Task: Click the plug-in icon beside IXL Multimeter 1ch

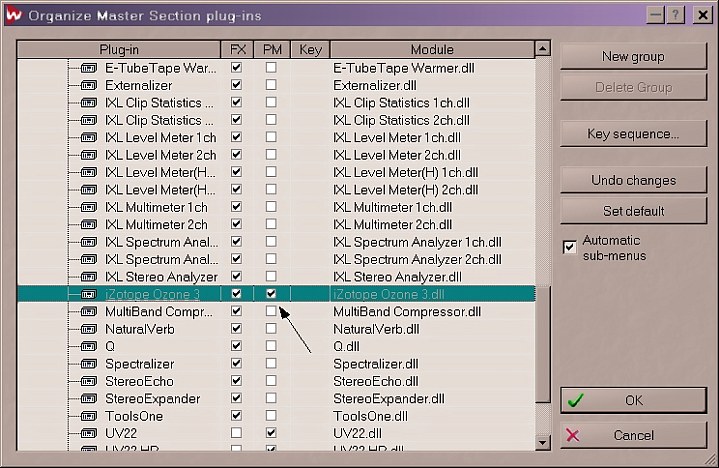Action: pyautogui.click(x=88, y=207)
